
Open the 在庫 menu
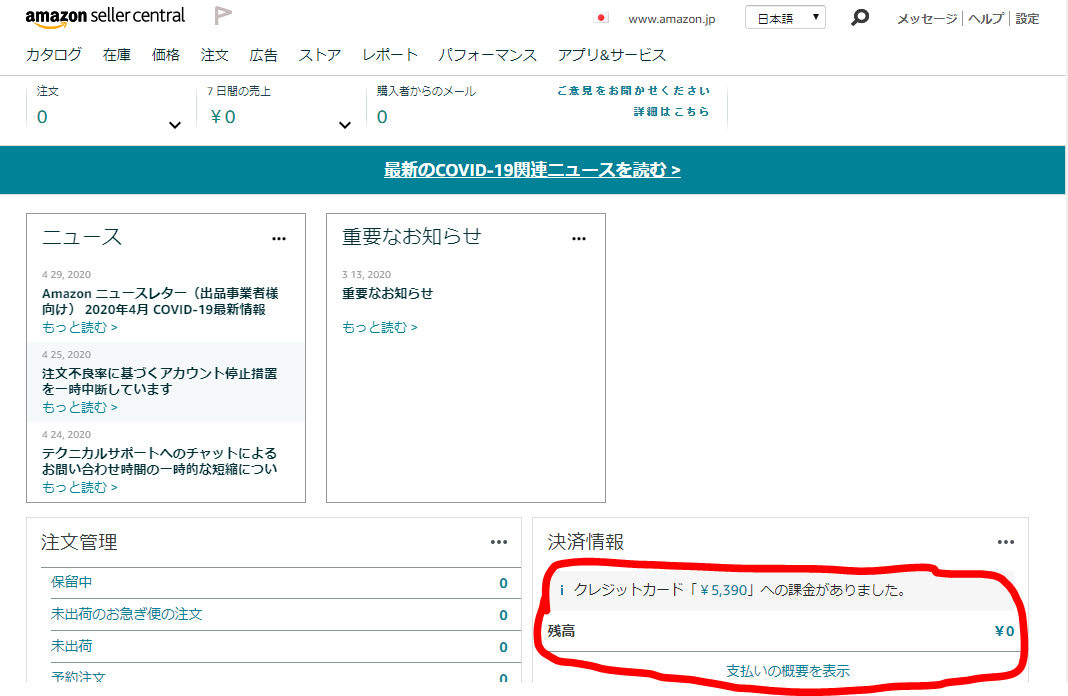116,55
